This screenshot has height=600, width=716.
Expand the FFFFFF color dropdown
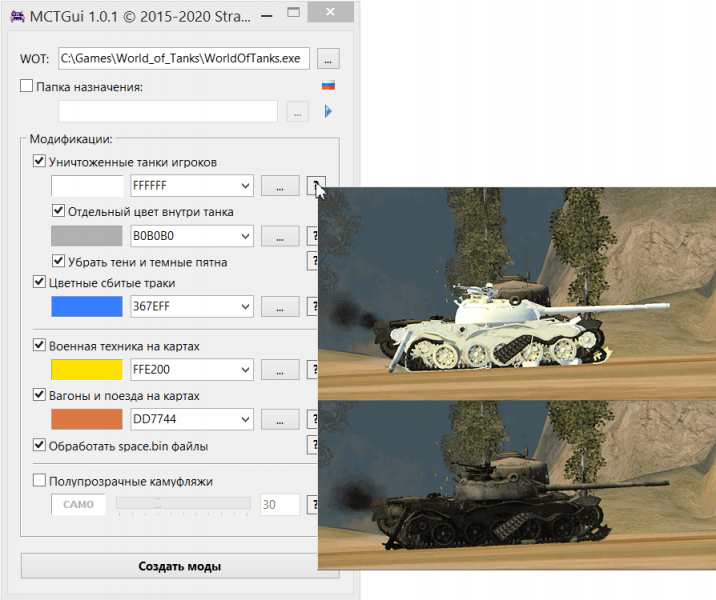[x=245, y=186]
